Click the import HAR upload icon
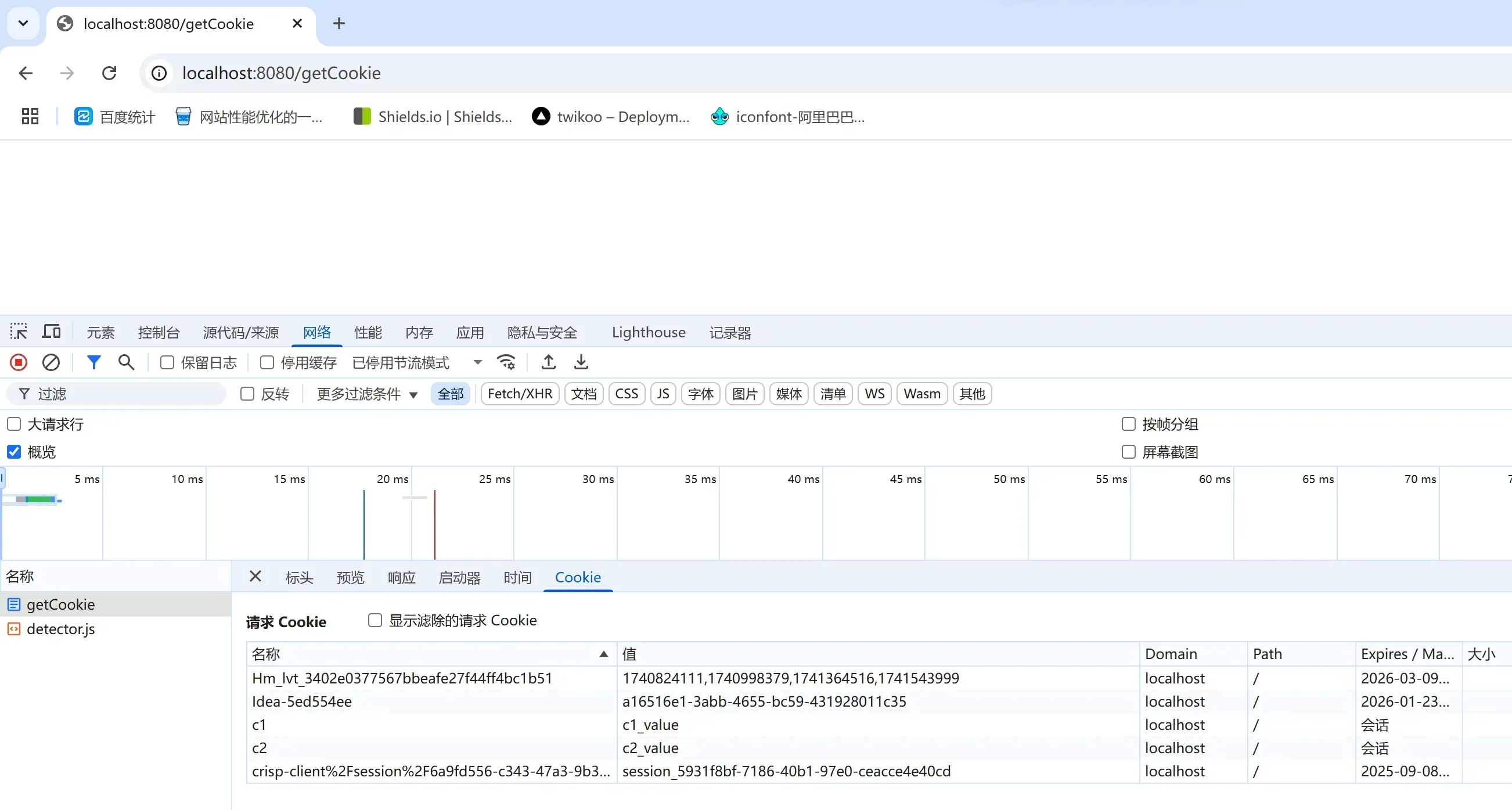Screen dimensions: 1512x810 point(548,362)
